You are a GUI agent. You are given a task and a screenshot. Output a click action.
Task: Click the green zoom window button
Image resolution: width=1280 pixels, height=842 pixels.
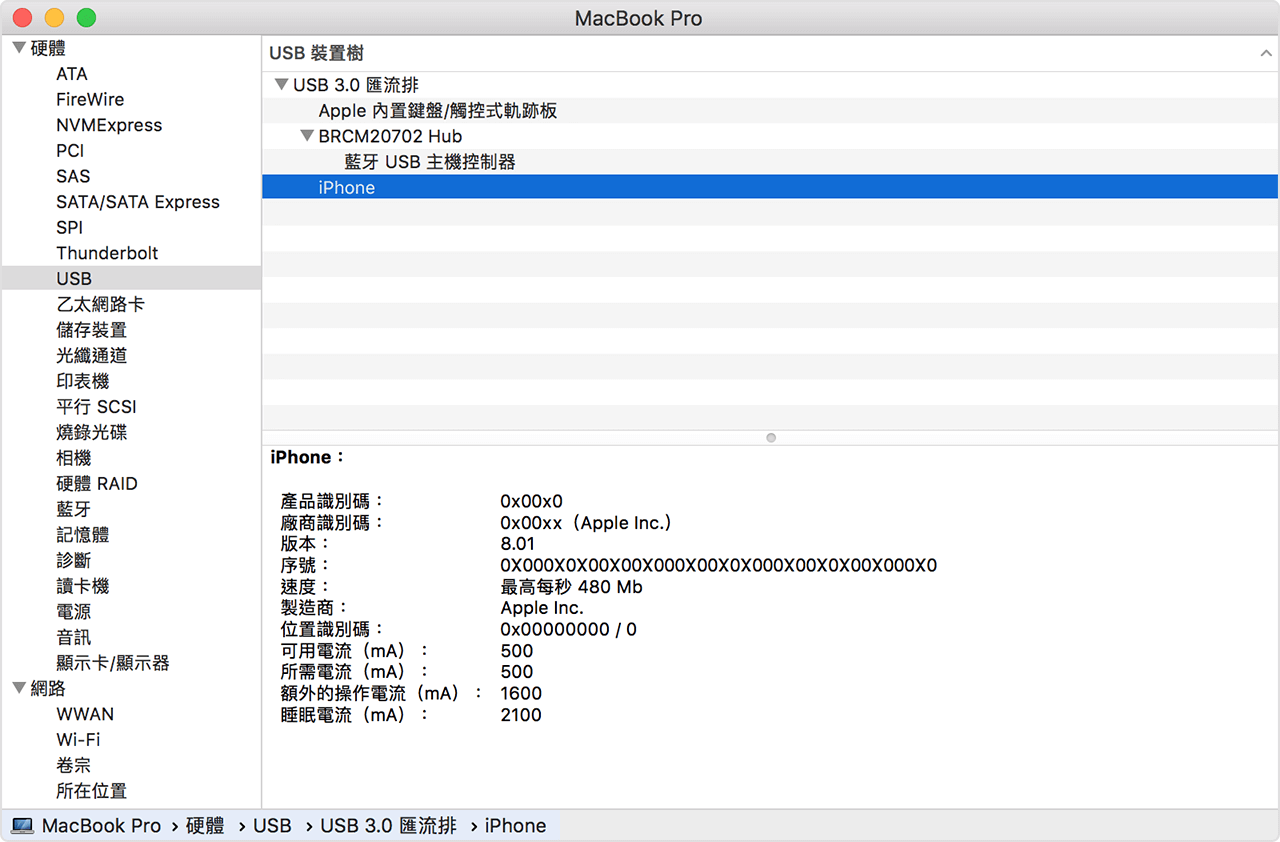point(86,17)
